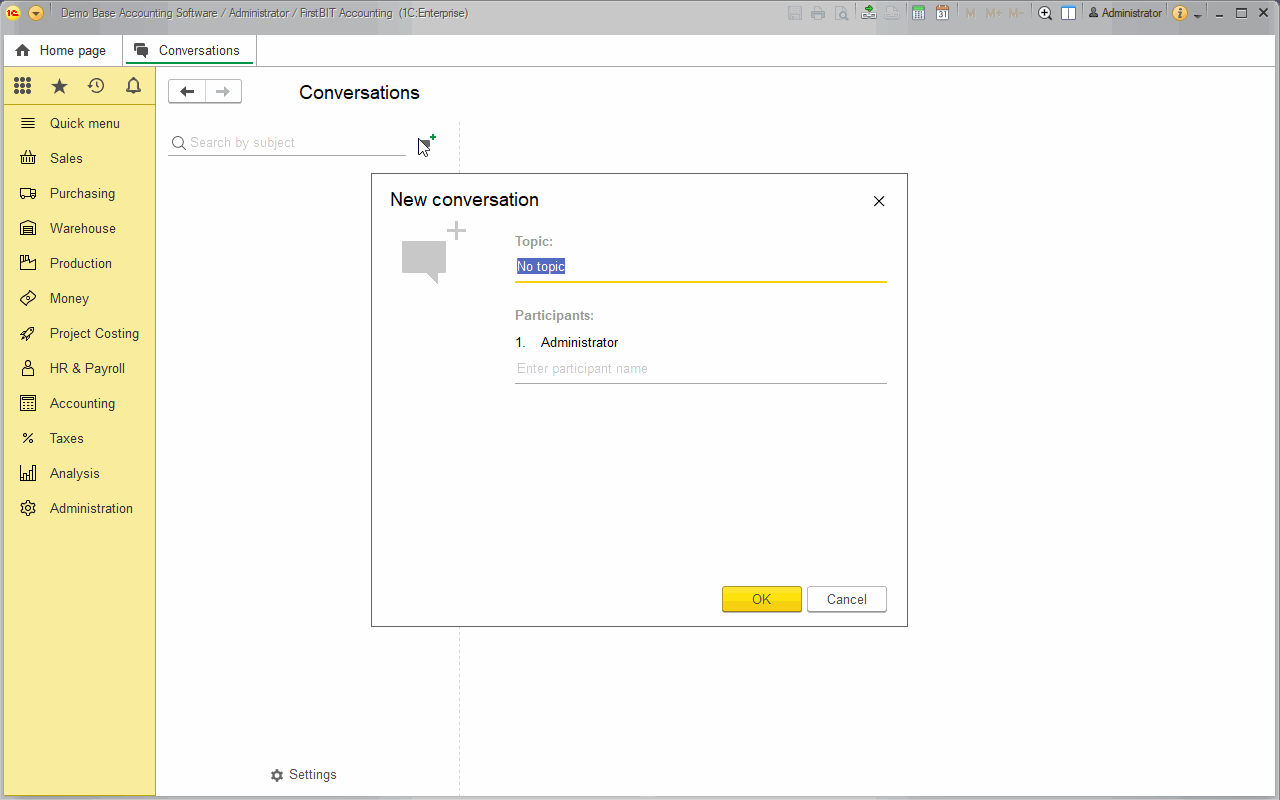This screenshot has height=800, width=1280.
Task: Open the Favorites star panel
Action: click(x=59, y=85)
